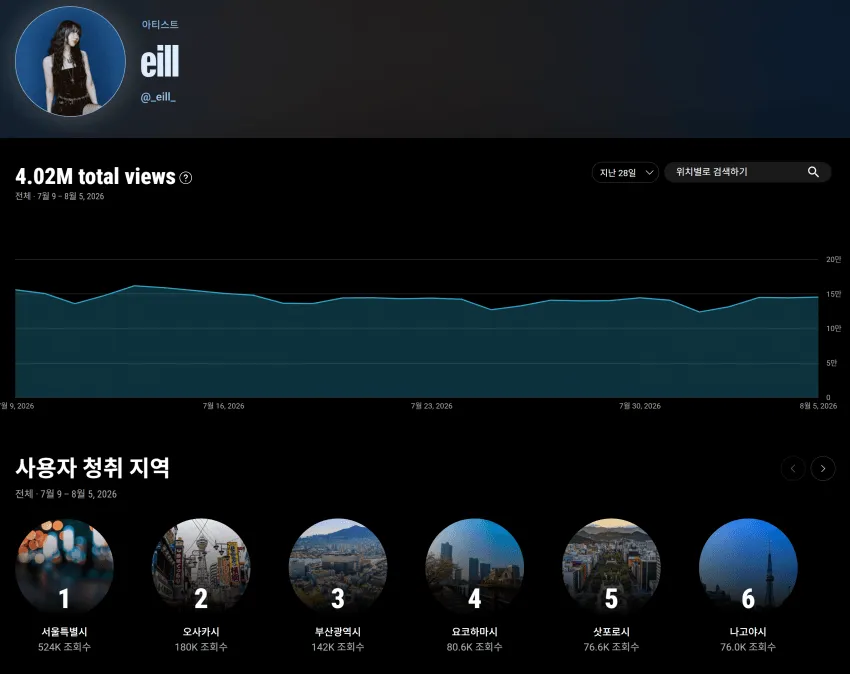Click the 삿포로시 city name
This screenshot has height=674, width=850.
pyautogui.click(x=611, y=632)
